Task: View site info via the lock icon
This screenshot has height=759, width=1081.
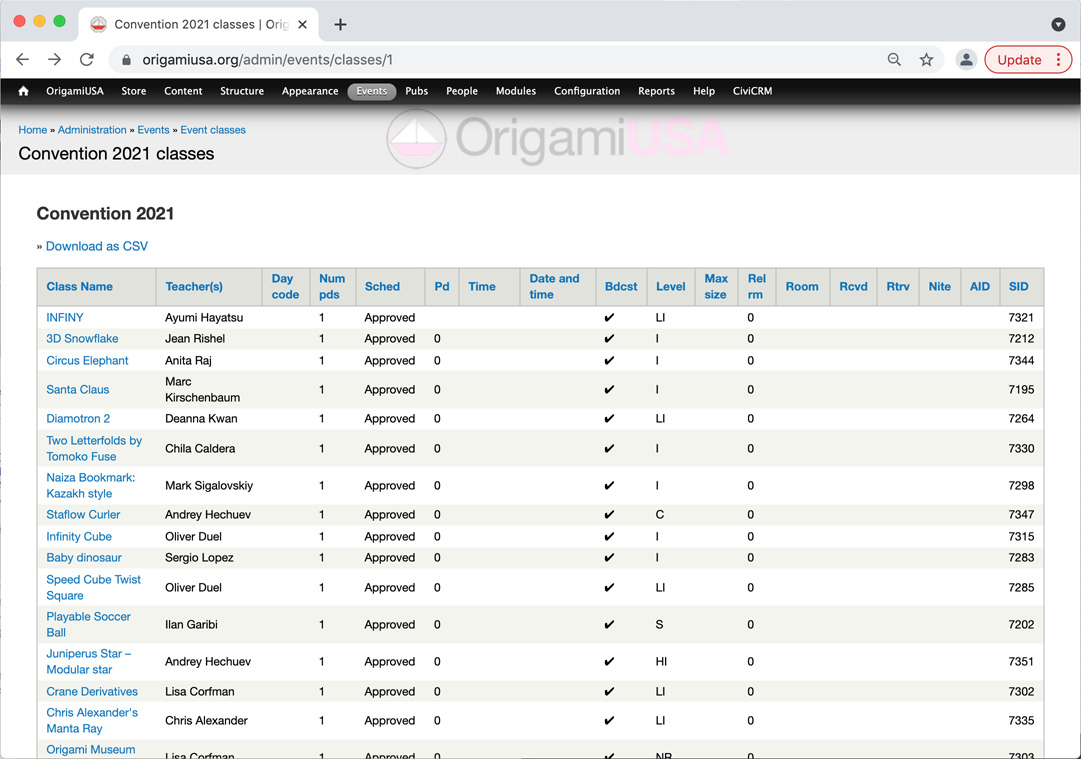Action: coord(126,60)
